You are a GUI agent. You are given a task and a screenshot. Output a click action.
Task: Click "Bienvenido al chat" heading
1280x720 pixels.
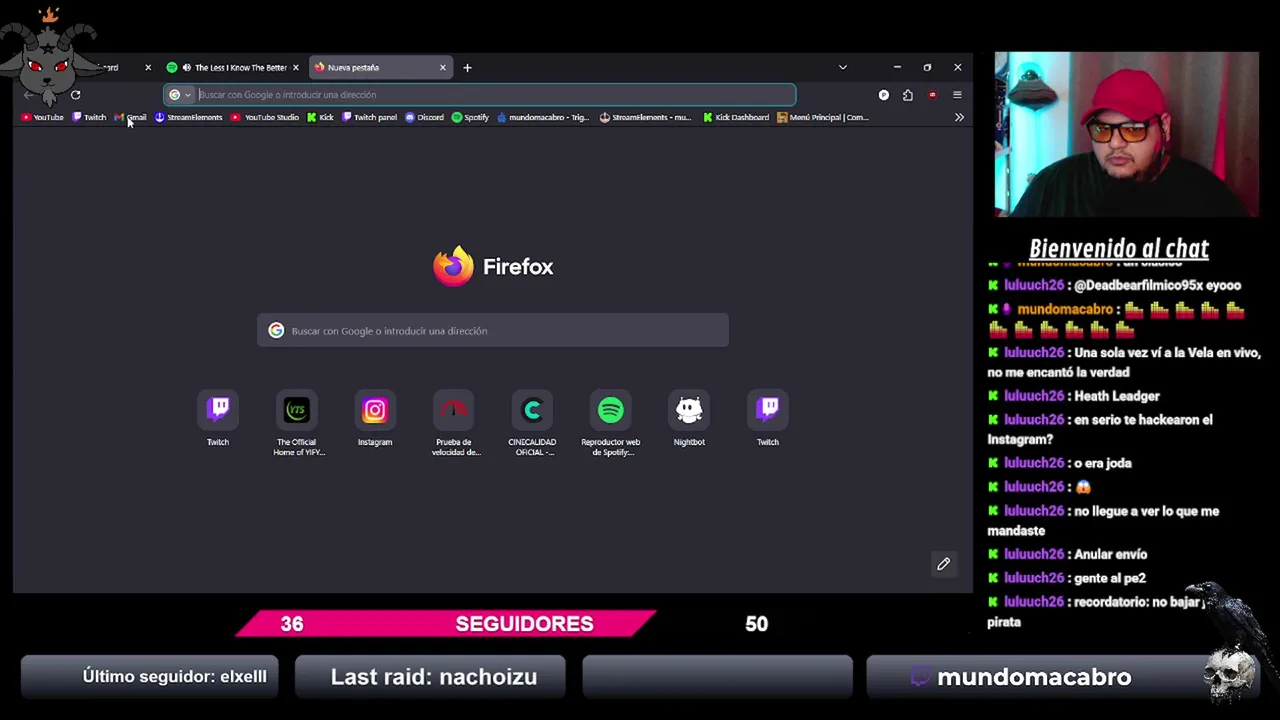[x=1119, y=248]
